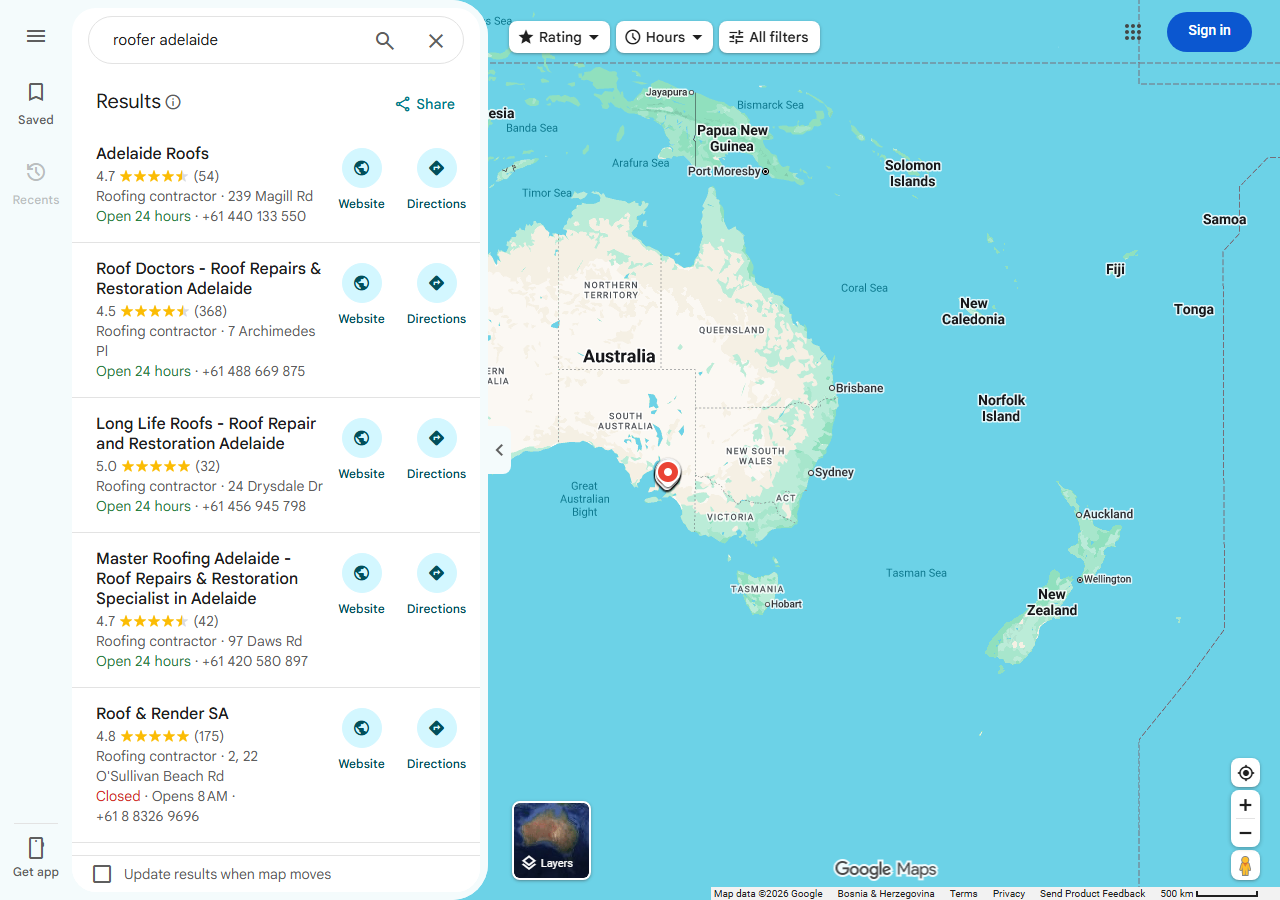The height and width of the screenshot is (900, 1280).
Task: Share the search results
Action: pos(425,104)
